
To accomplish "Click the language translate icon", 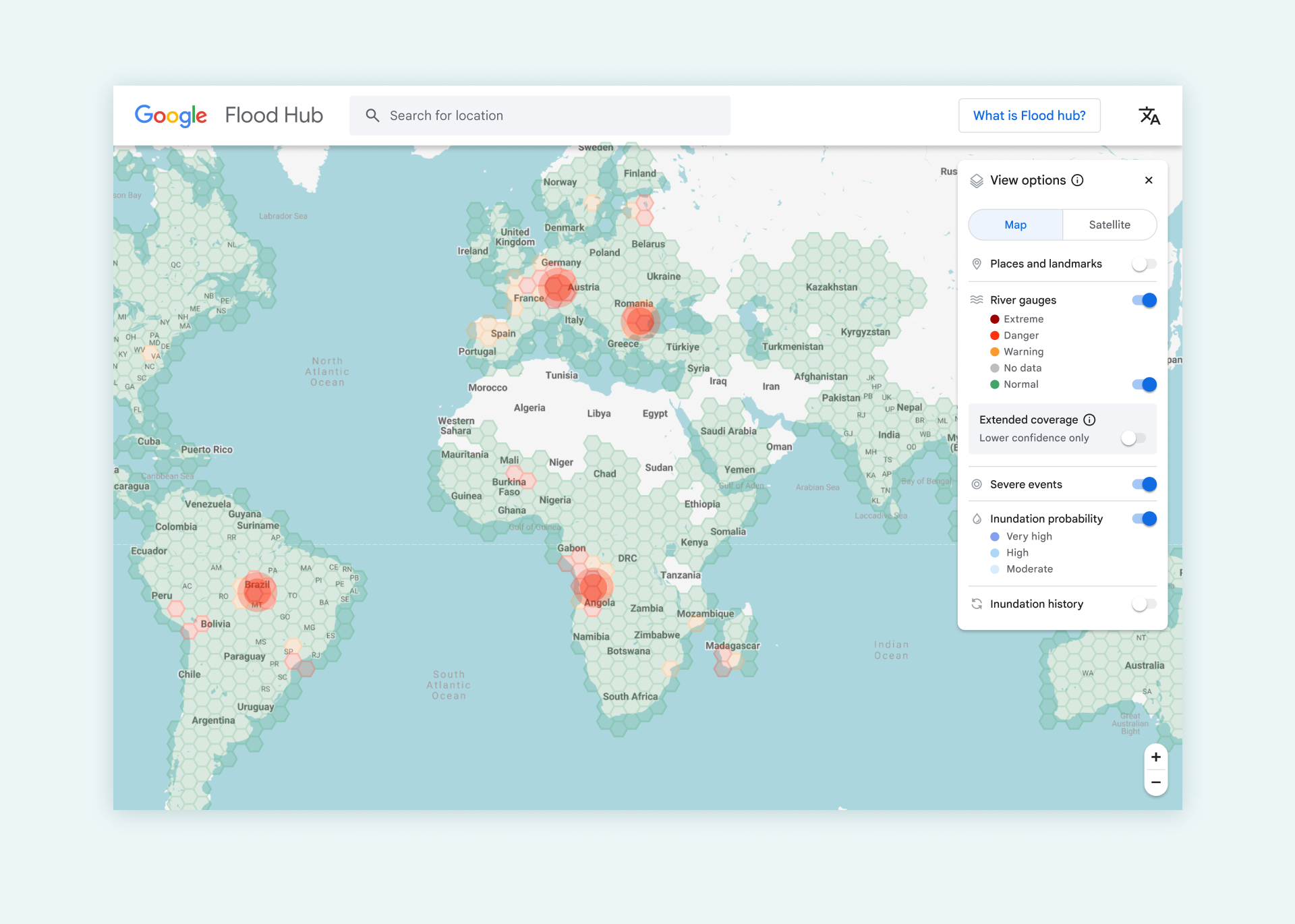I will click(x=1149, y=116).
